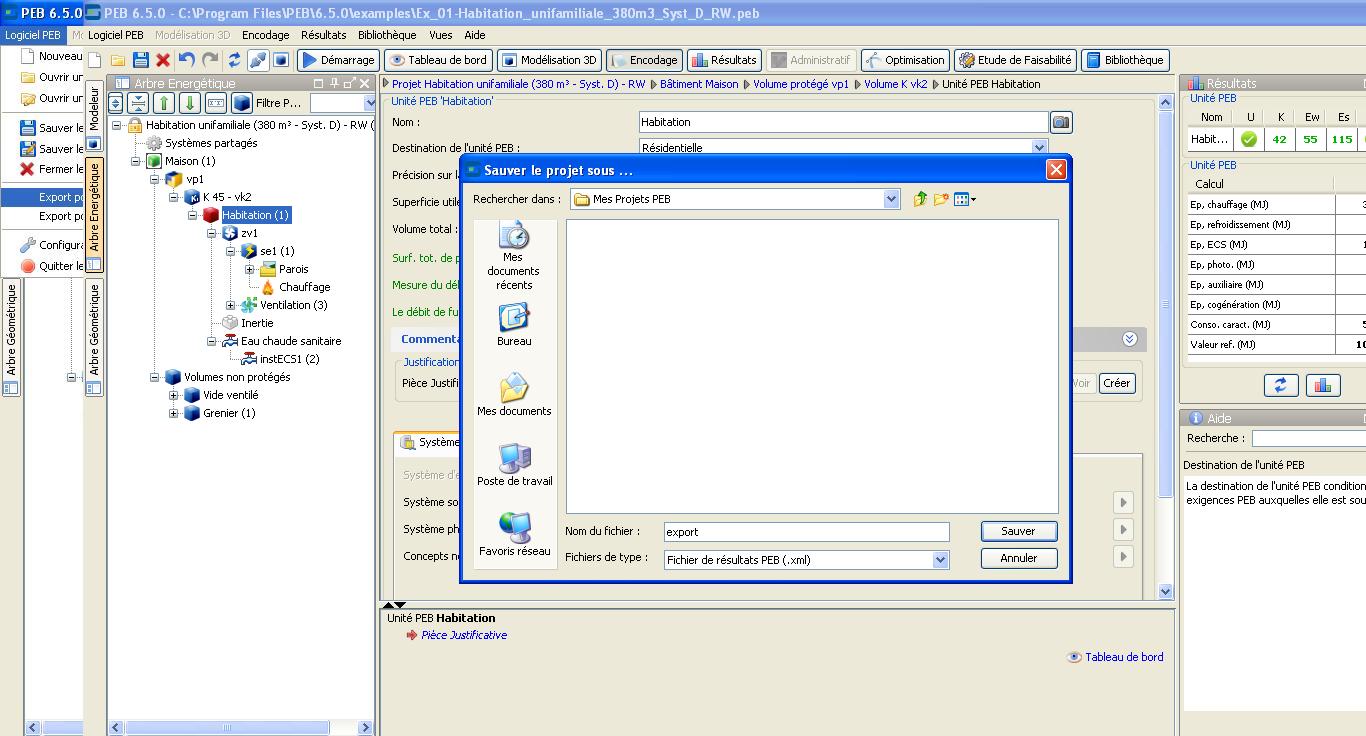Open the Bibliothèque menu
The image size is (1366, 736).
click(x=387, y=35)
